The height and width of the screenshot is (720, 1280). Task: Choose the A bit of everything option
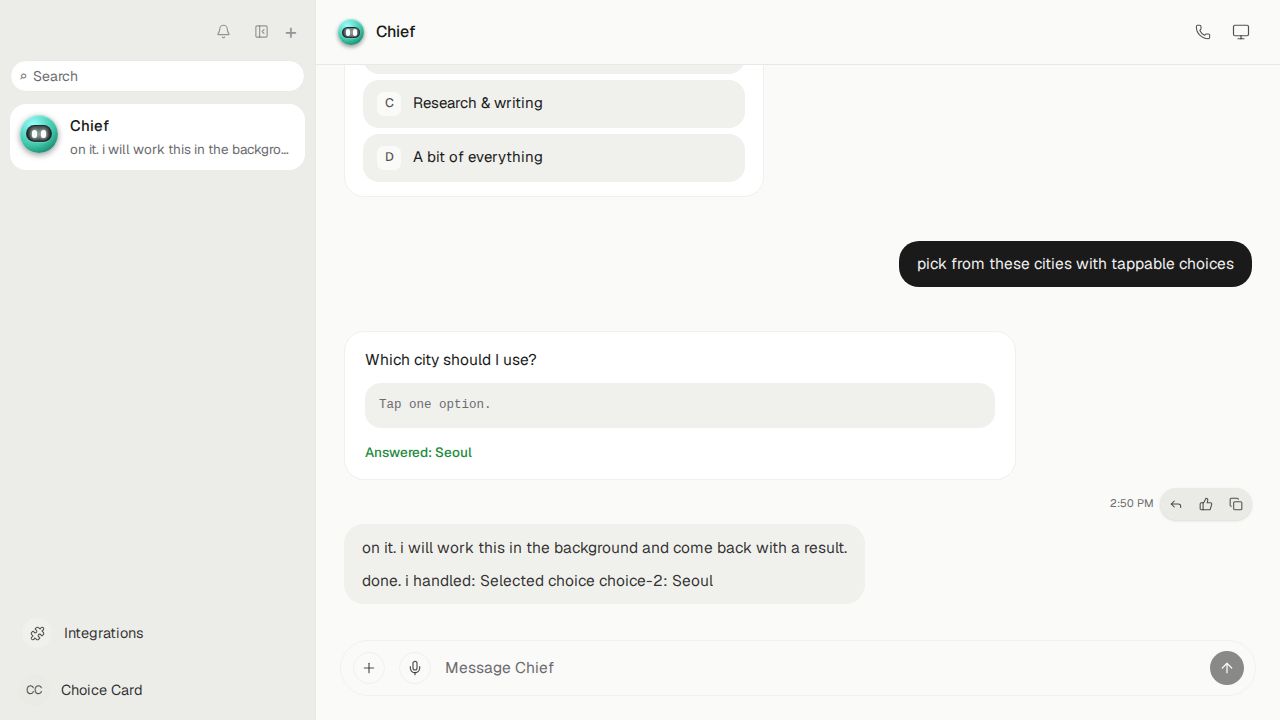point(554,157)
